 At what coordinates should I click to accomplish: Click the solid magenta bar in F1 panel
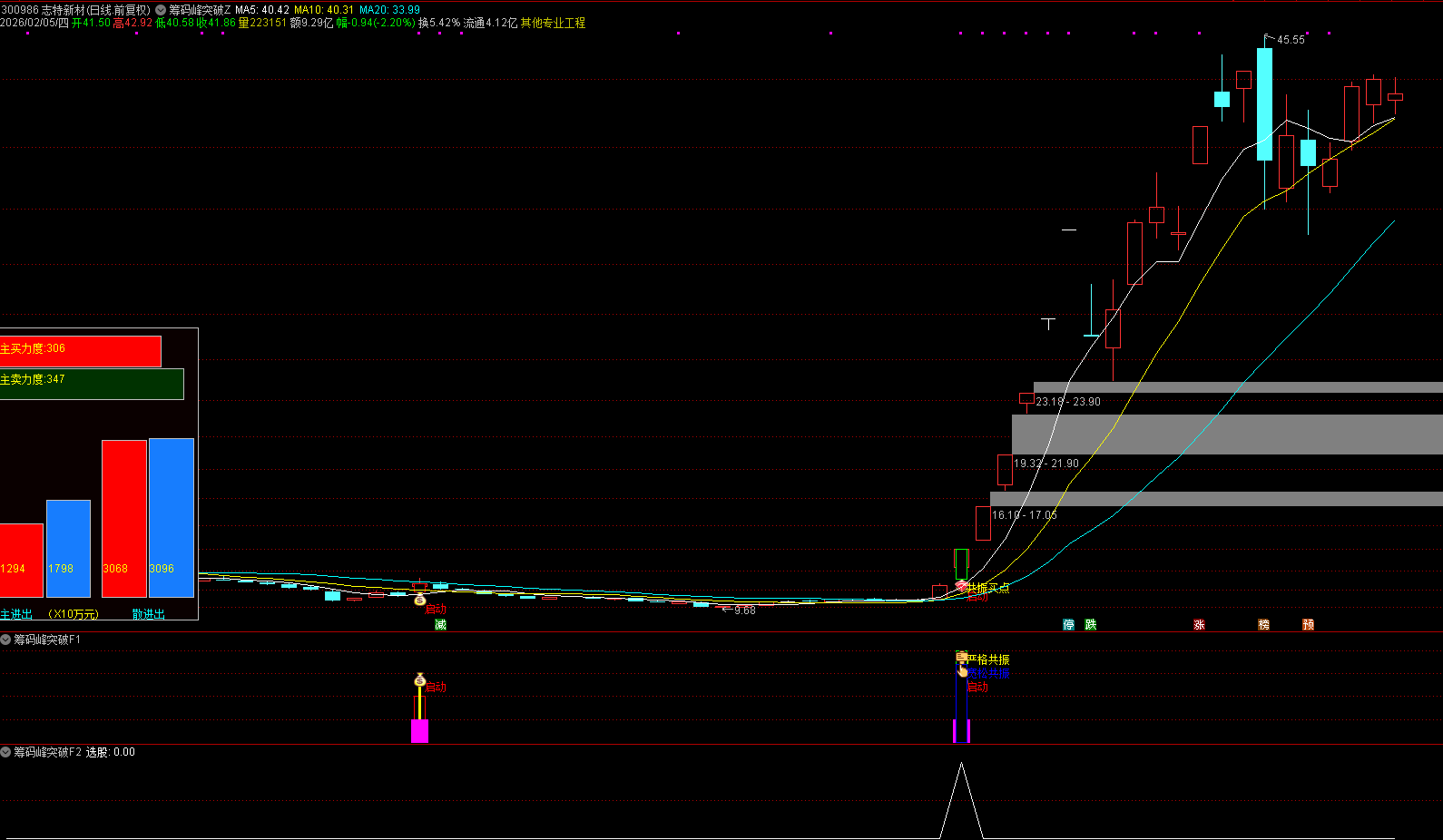pos(419,731)
